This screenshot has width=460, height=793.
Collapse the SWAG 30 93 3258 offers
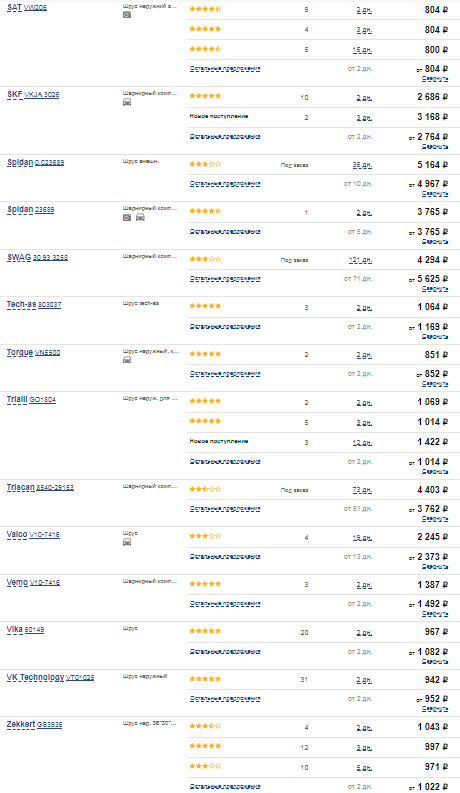point(435,289)
